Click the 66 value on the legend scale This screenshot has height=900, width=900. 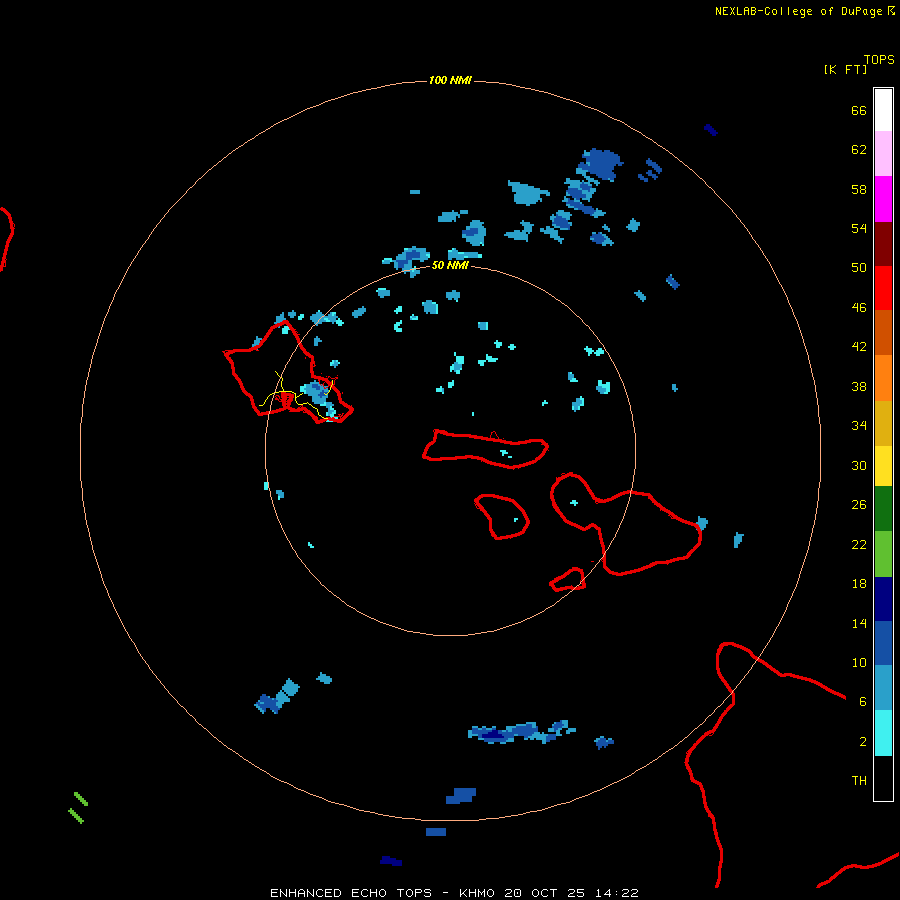[859, 111]
